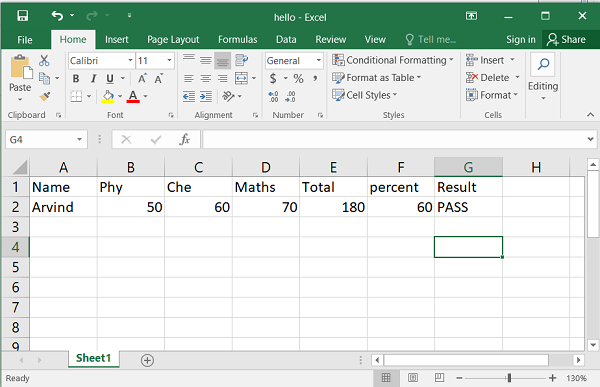
Task: Click the Decrease Indent icon
Action: (189, 96)
